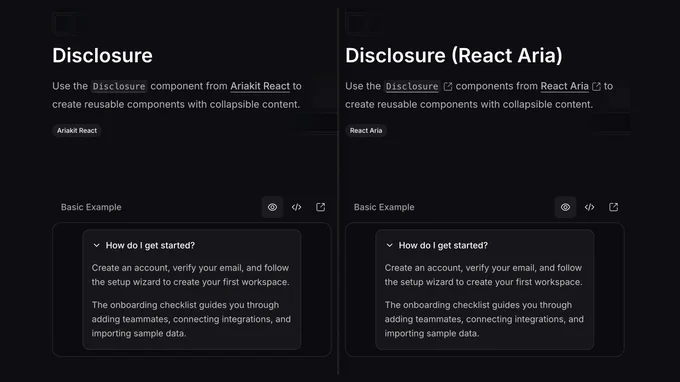Open Ariakit Basic Example in new tab
Screen dimensions: 680x382
[320, 207]
